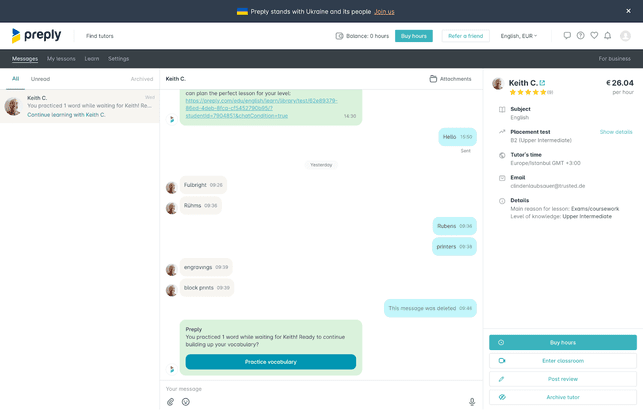This screenshot has height=411, width=643.
Task: Open the notifications bell
Action: (x=607, y=36)
